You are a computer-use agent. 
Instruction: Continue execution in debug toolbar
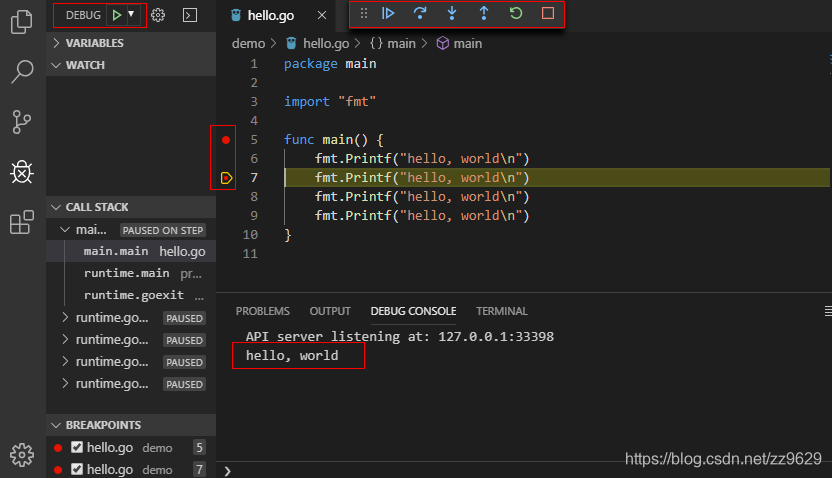388,13
